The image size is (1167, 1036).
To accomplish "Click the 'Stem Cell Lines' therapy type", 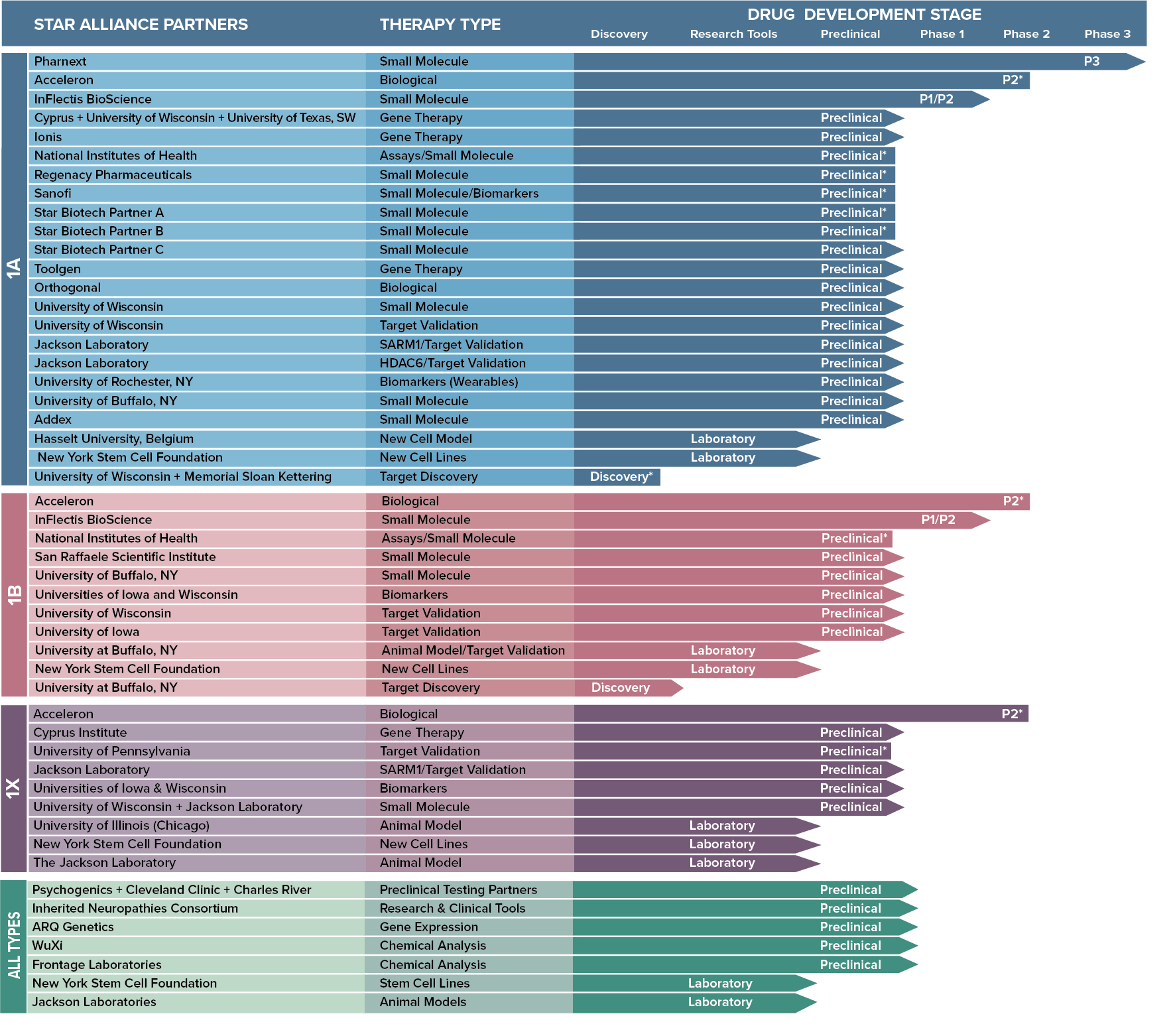I will pyautogui.click(x=424, y=984).
